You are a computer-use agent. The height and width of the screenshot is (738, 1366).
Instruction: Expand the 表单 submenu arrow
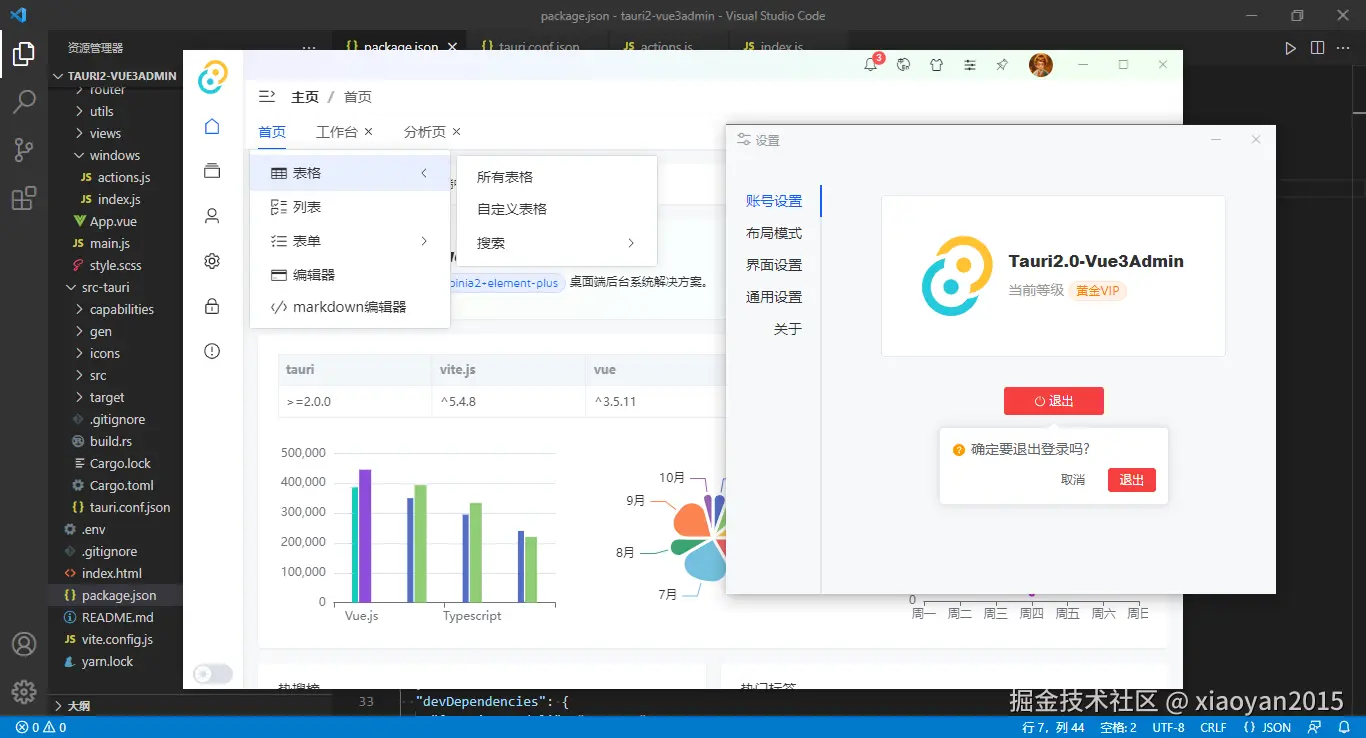click(x=424, y=241)
